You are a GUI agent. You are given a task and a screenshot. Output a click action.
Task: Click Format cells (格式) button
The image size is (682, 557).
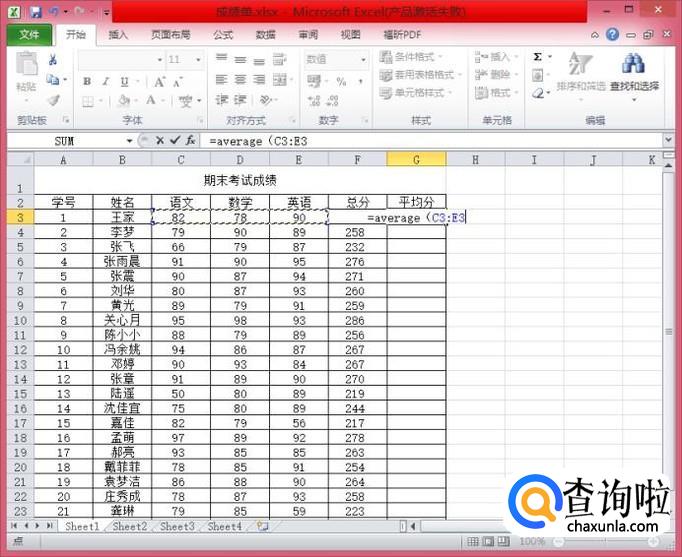[x=496, y=93]
